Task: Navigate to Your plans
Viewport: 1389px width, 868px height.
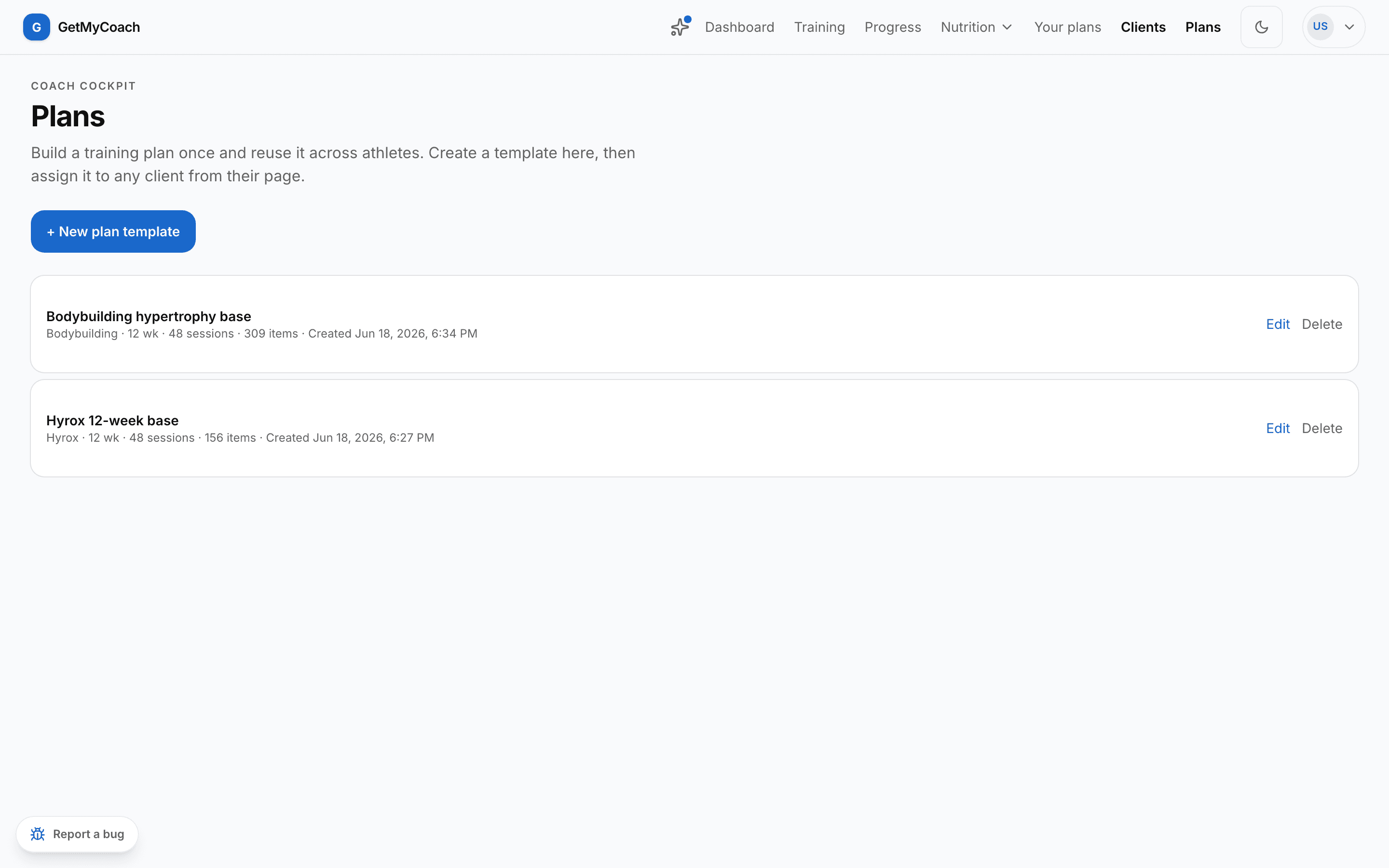Action: [x=1067, y=27]
